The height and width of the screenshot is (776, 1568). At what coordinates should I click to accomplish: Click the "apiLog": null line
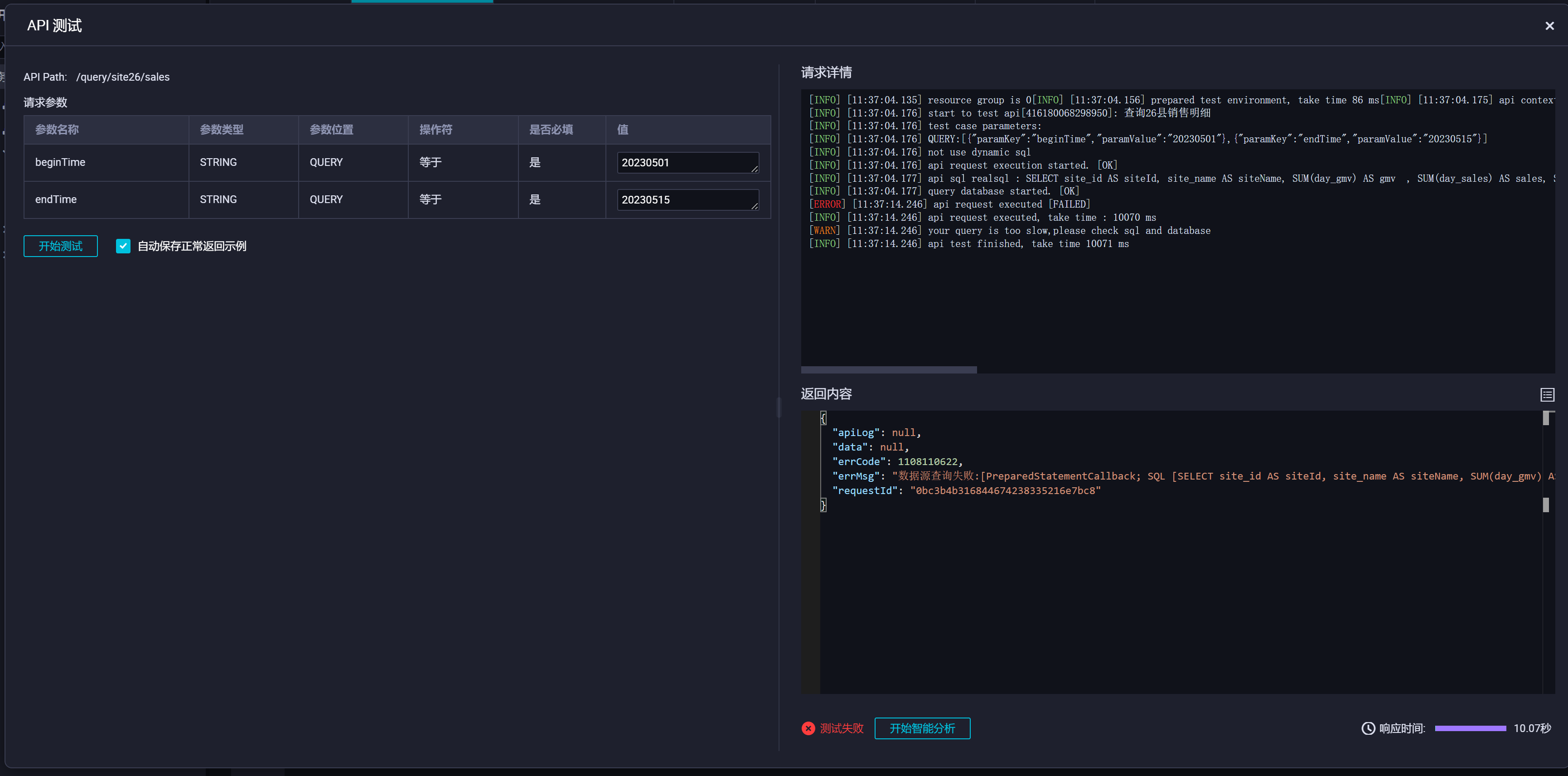876,432
